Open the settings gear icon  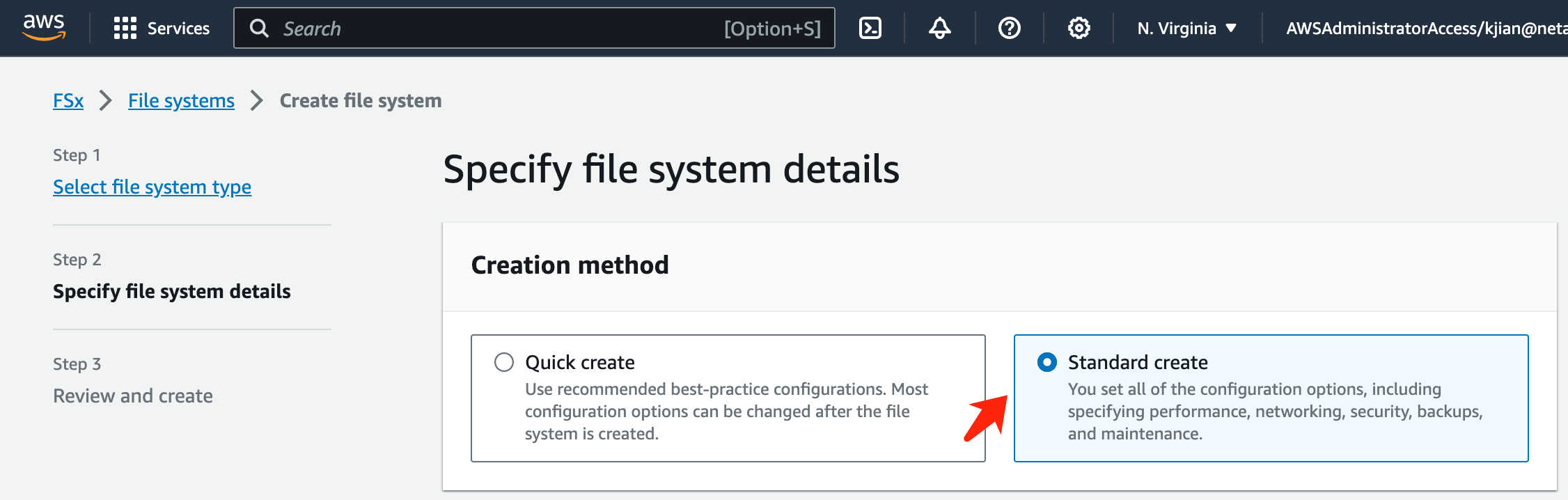pos(1079,29)
